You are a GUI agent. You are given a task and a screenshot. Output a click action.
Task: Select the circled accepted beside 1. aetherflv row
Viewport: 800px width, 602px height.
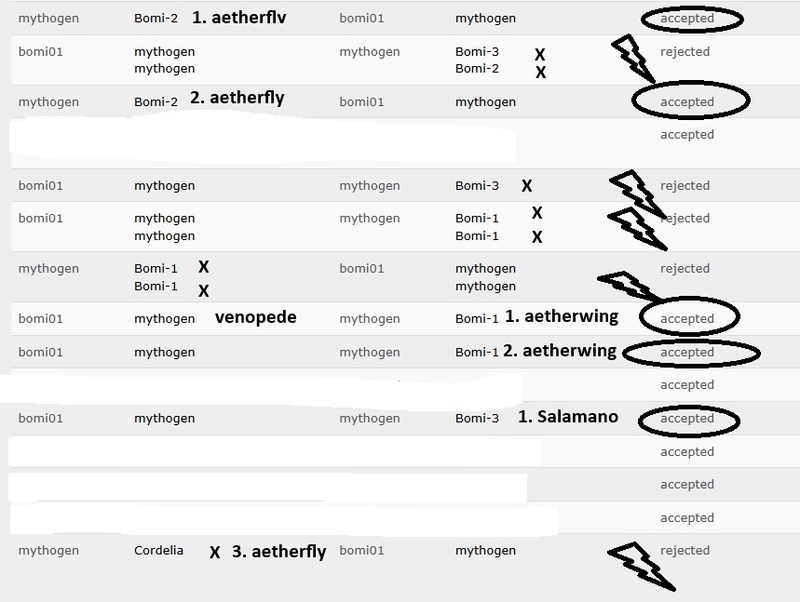click(x=686, y=18)
